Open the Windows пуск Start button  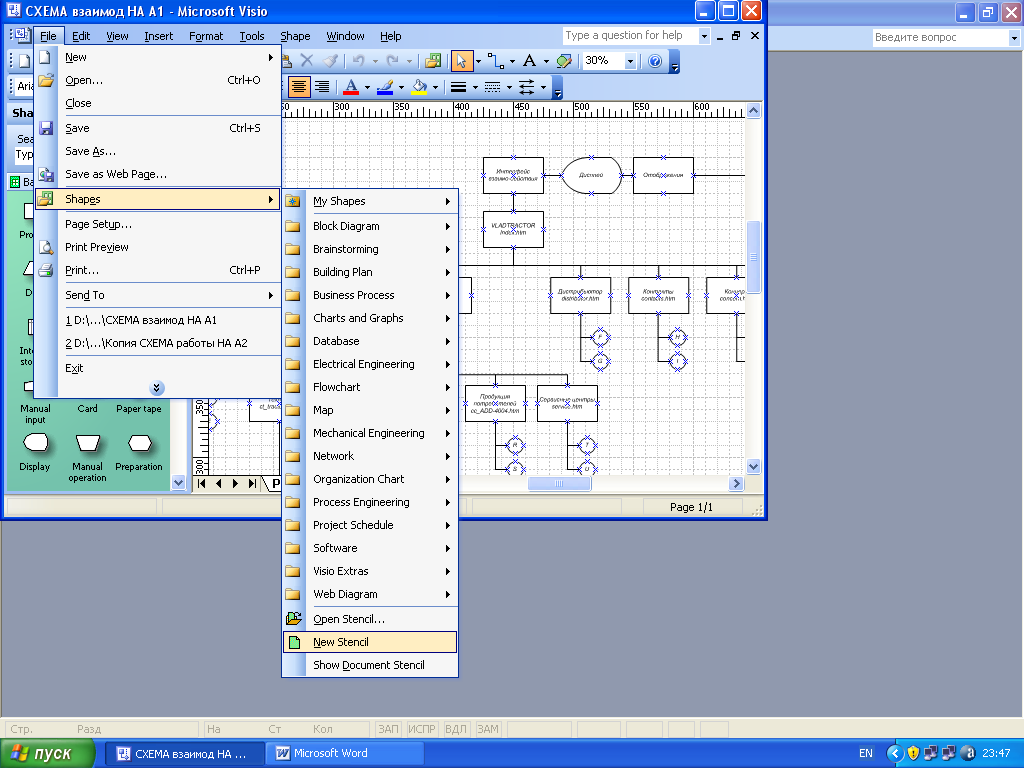pos(47,753)
